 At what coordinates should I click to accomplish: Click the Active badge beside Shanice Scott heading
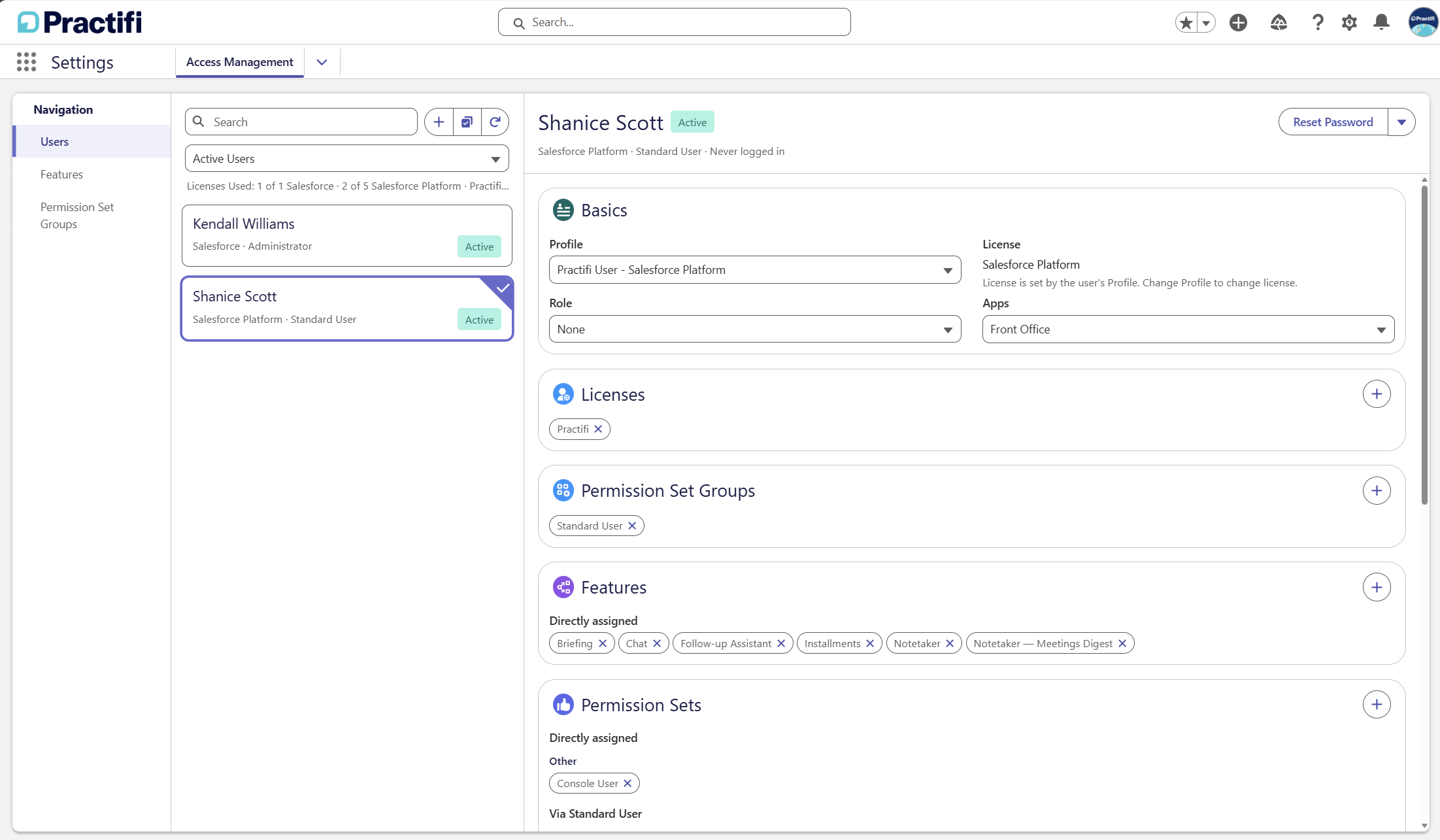692,122
